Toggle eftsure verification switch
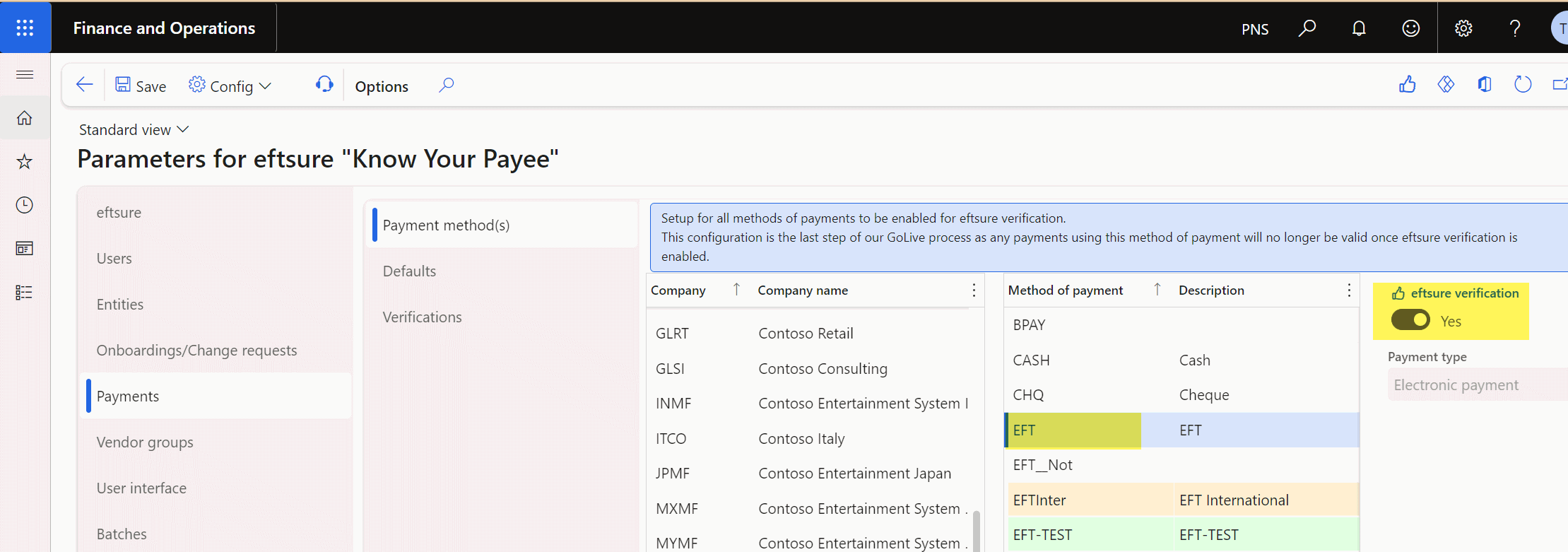The width and height of the screenshot is (1568, 552). coord(1410,320)
